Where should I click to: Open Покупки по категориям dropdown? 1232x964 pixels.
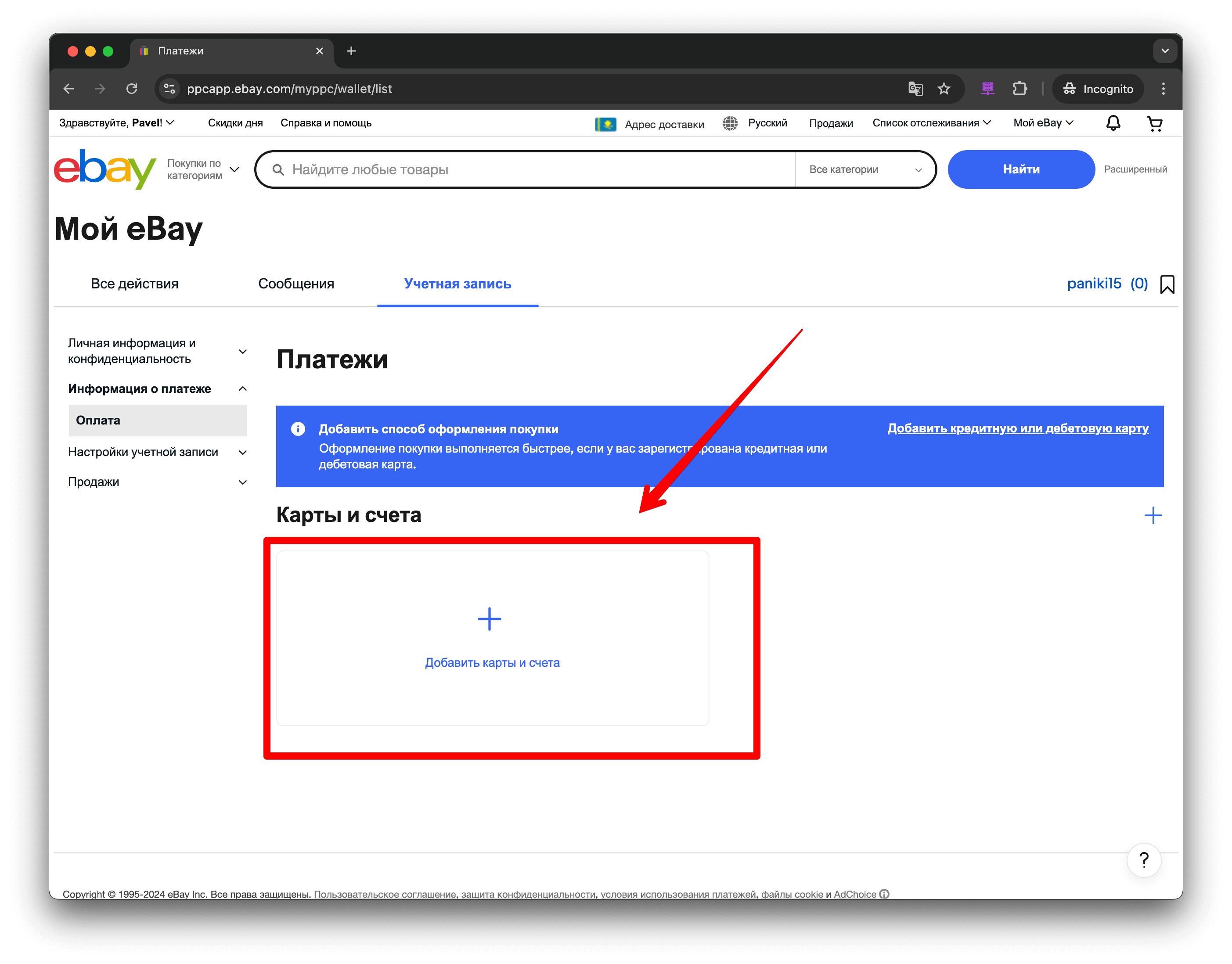click(203, 169)
